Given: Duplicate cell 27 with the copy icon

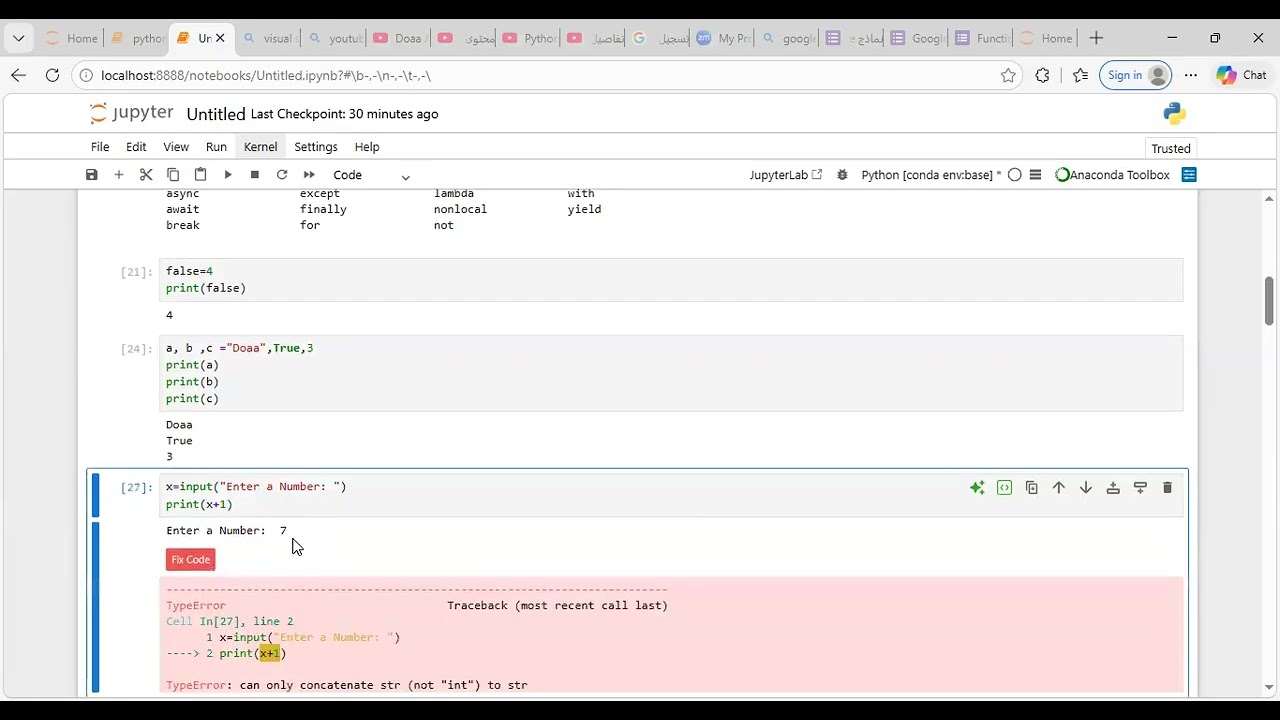Looking at the screenshot, I should coord(1031,488).
